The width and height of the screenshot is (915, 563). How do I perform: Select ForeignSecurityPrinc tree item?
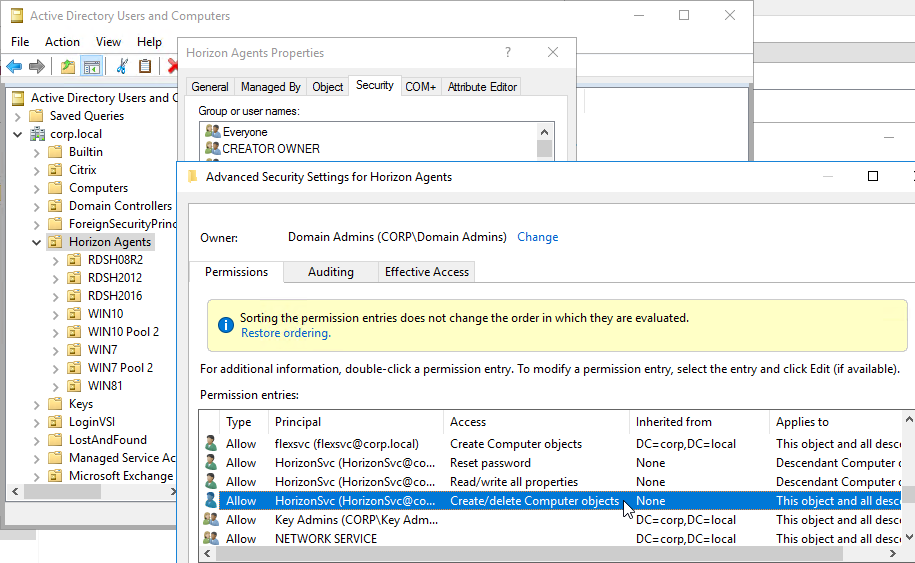click(122, 224)
